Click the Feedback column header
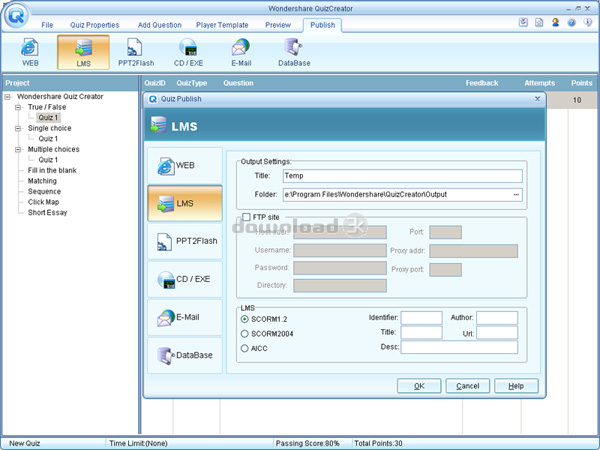Screen dimensions: 600x450 482,83
